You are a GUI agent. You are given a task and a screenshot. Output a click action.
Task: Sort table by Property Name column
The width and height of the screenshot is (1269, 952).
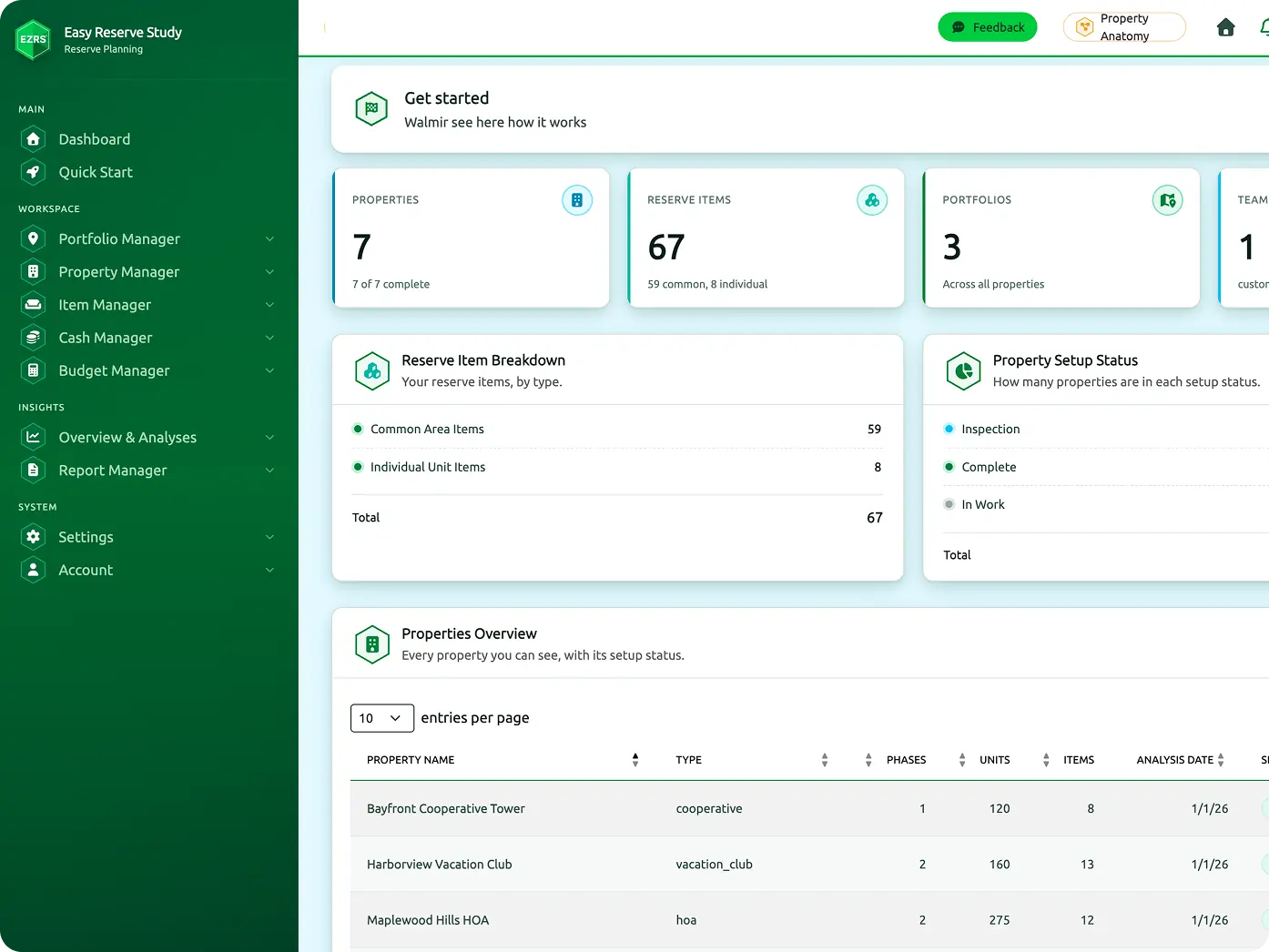(503, 760)
